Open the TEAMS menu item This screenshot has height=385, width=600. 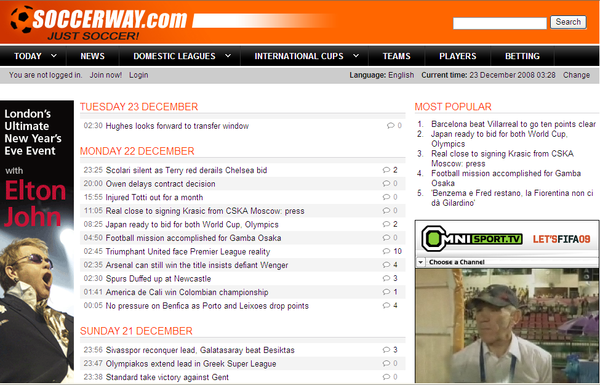396,56
